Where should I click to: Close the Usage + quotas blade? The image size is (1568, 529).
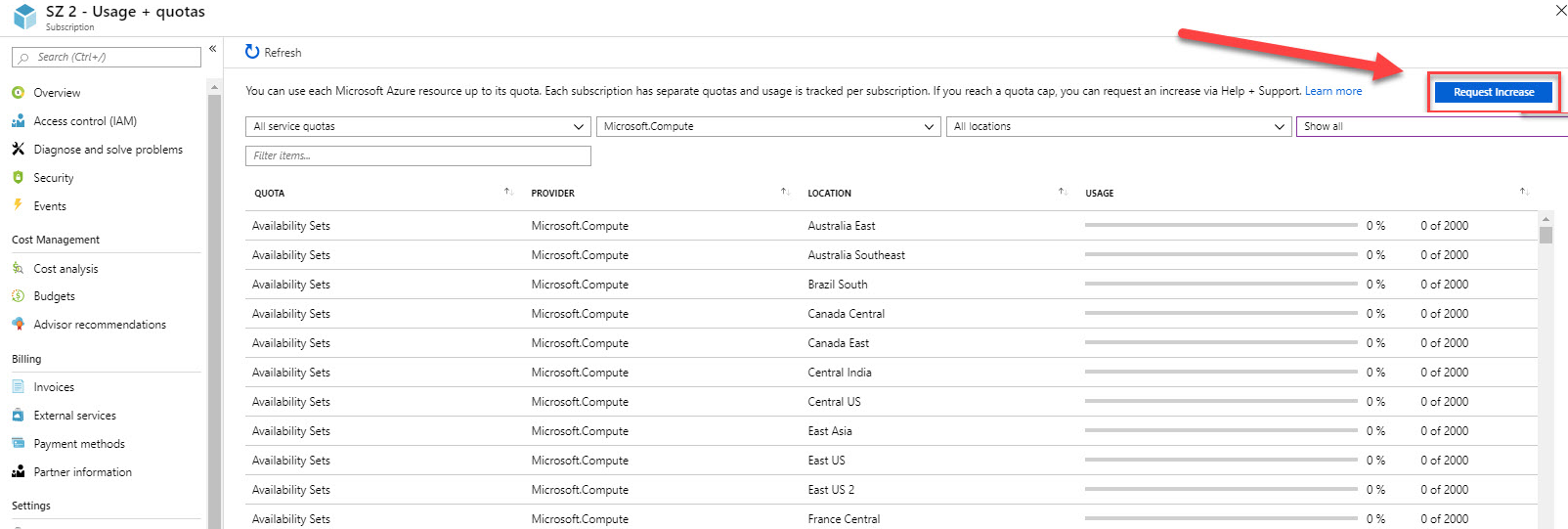coord(1560,11)
